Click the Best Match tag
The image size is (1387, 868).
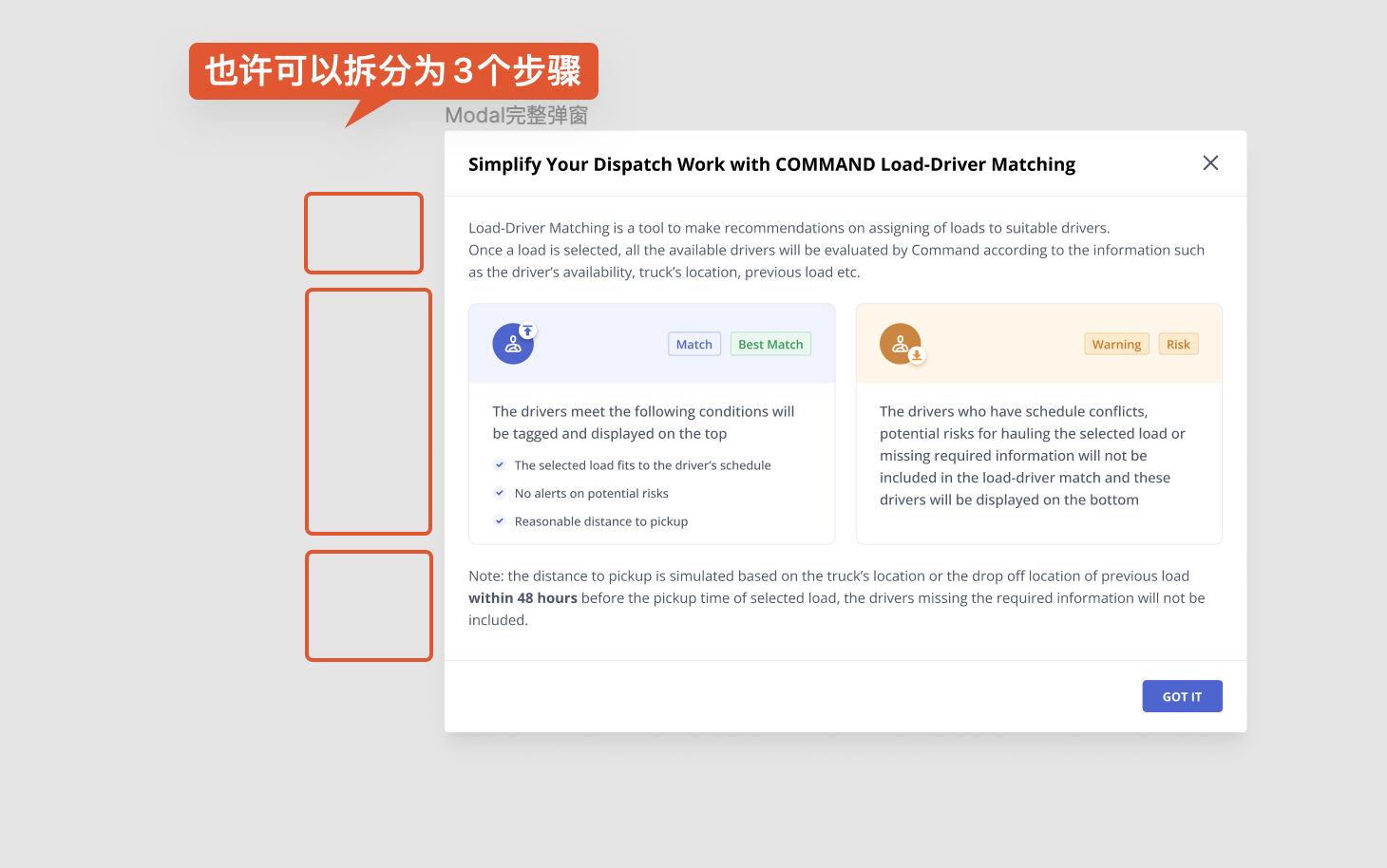point(770,344)
